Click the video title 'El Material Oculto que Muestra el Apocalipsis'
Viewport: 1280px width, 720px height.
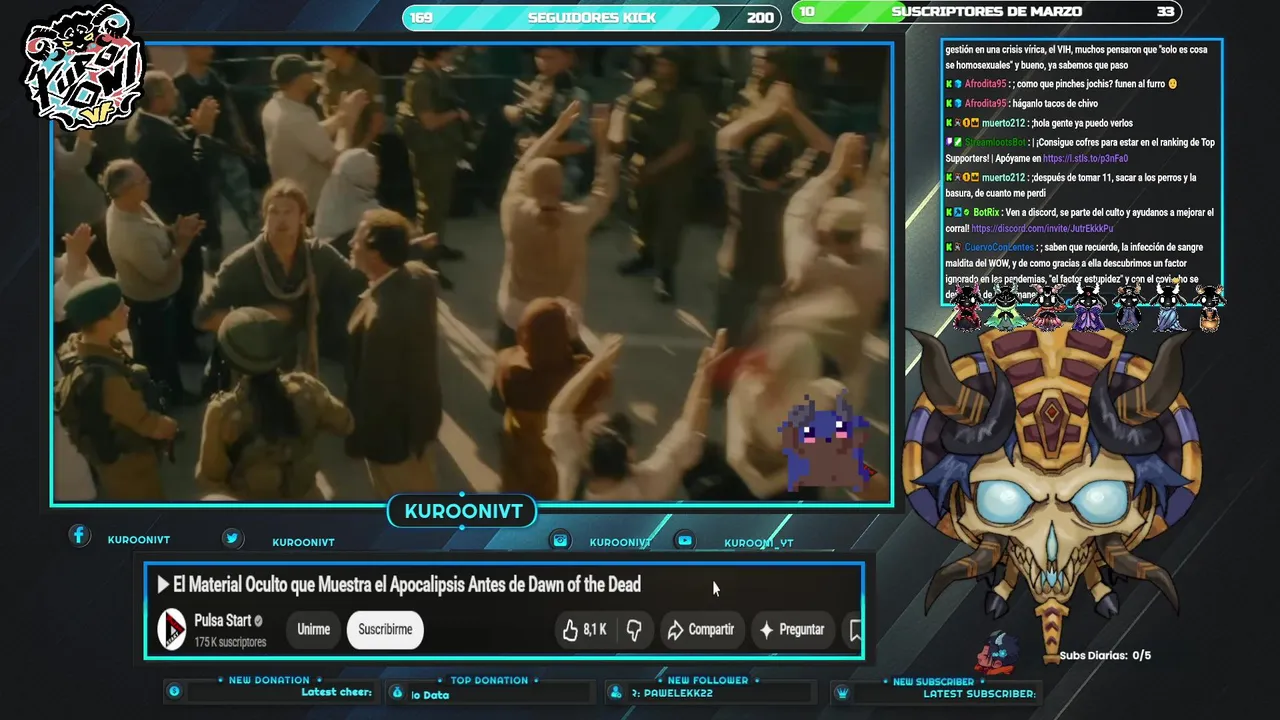point(407,585)
